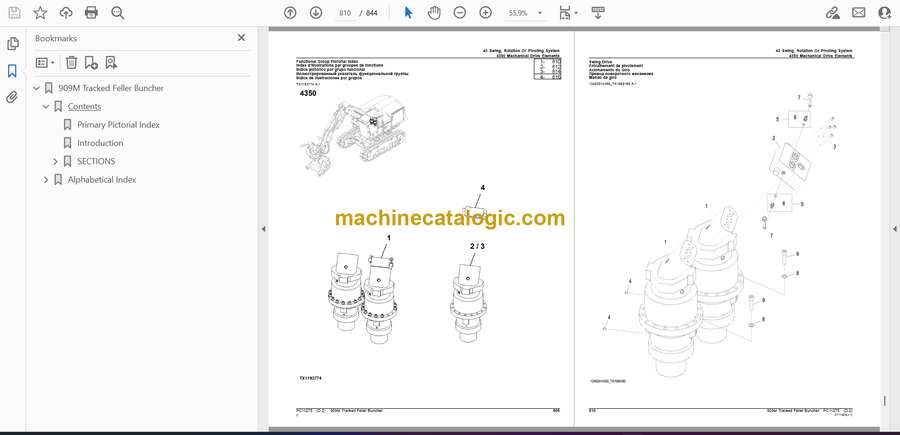
Task: Collapse the 909M Tracked Feller Buncher bookmark
Action: tap(37, 88)
